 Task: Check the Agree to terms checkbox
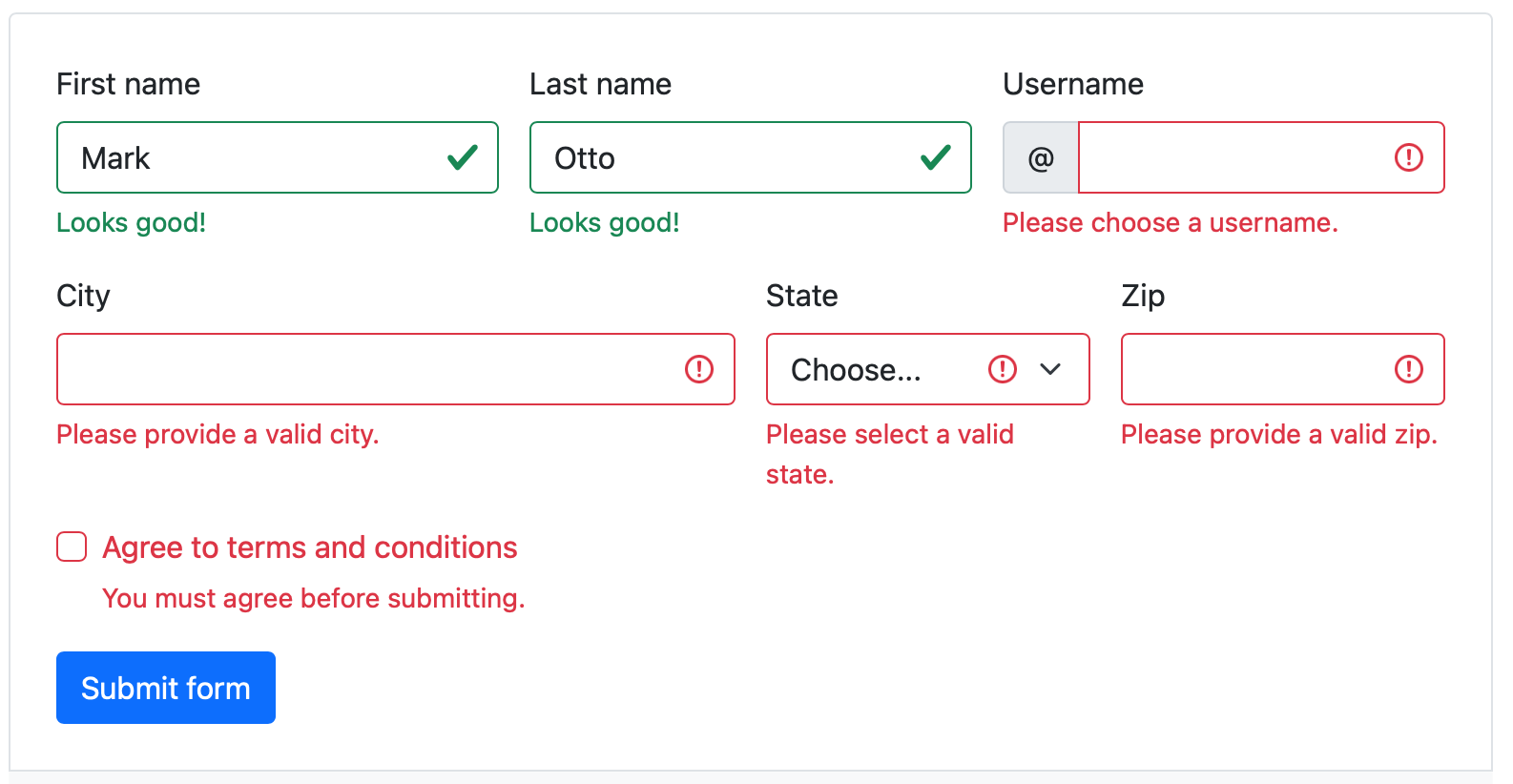tap(72, 547)
